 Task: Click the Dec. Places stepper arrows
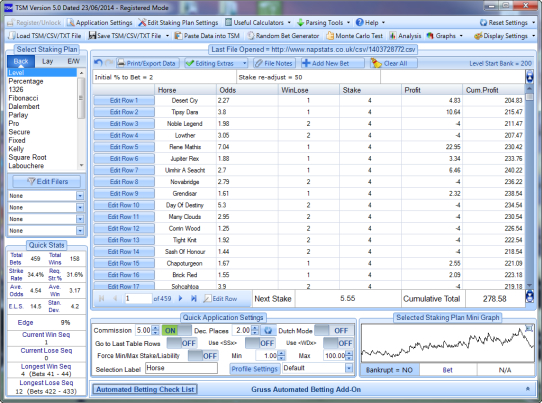(255, 330)
